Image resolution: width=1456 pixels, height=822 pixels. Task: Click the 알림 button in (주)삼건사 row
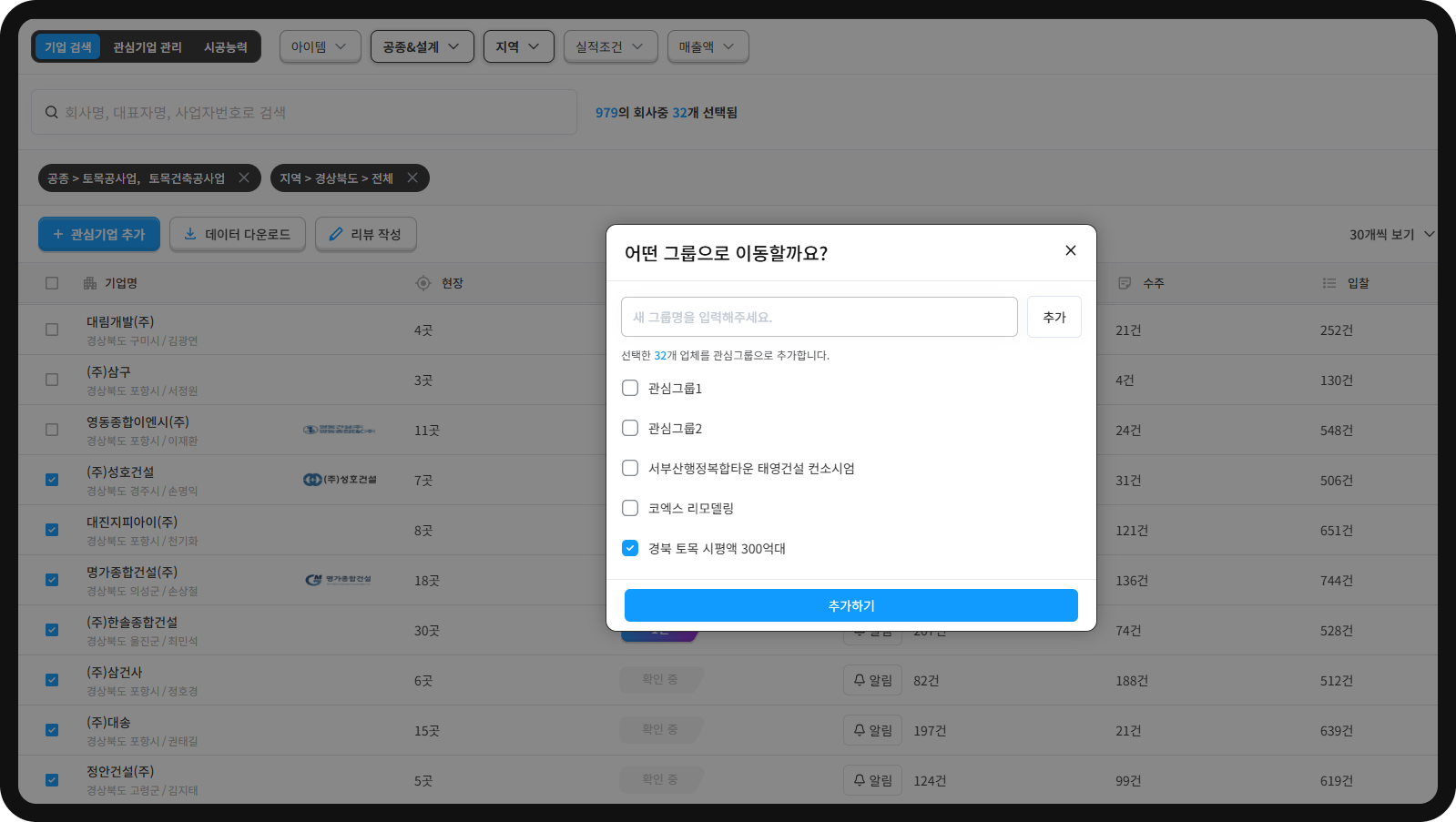872,680
